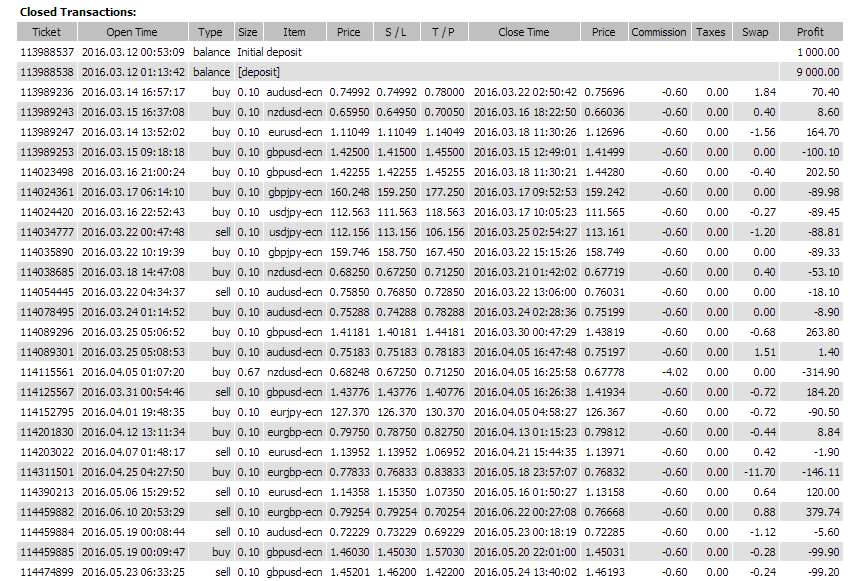Viewport: 862px width, 581px height.
Task: Select ticket 113989253
Action: (x=47, y=152)
